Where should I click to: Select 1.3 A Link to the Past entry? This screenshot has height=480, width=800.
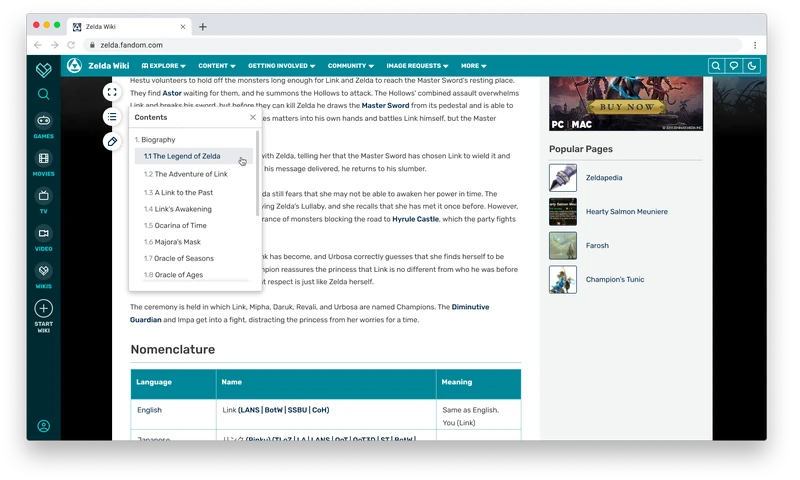click(x=179, y=192)
